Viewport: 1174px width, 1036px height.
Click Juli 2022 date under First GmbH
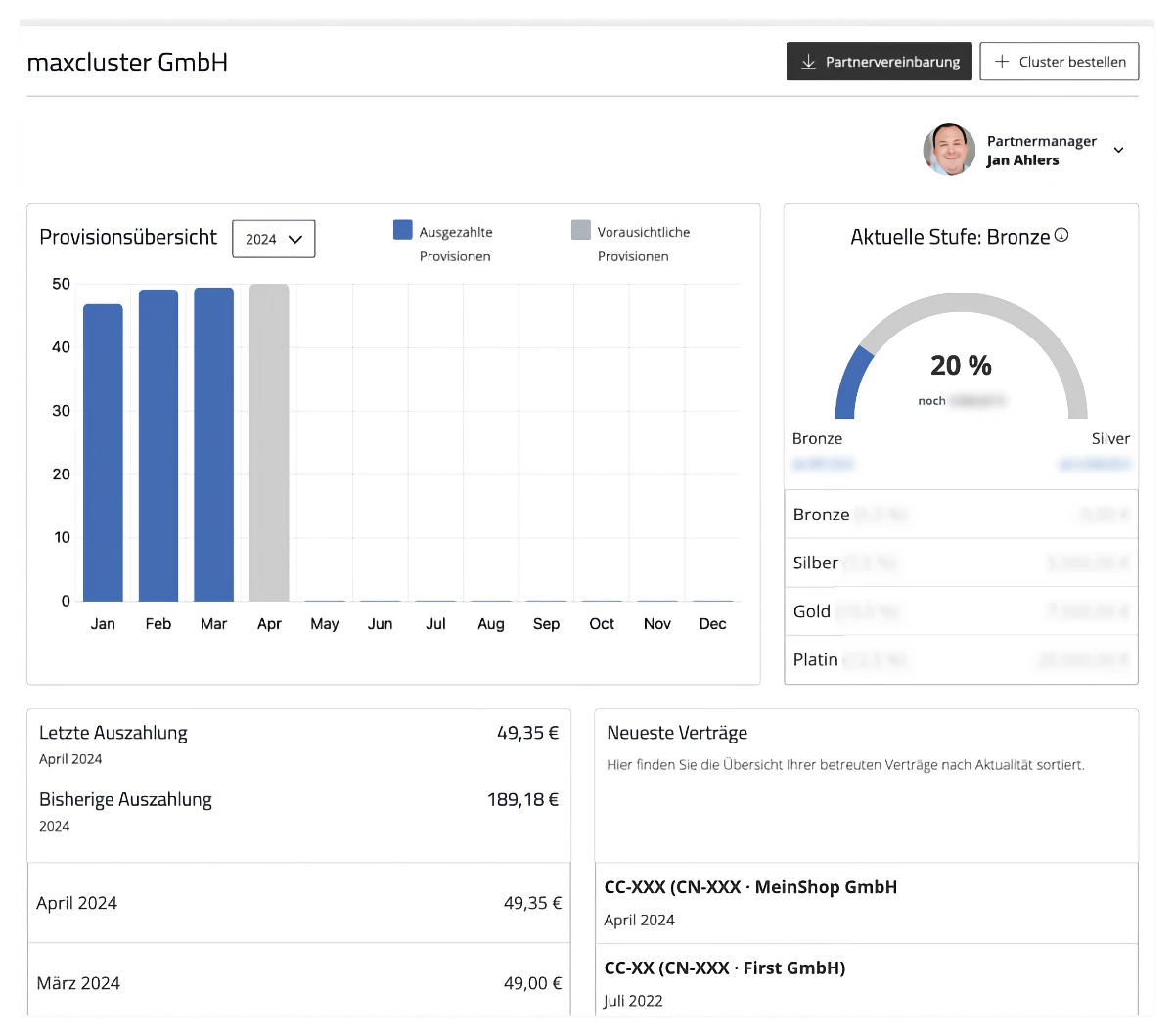tap(633, 1001)
